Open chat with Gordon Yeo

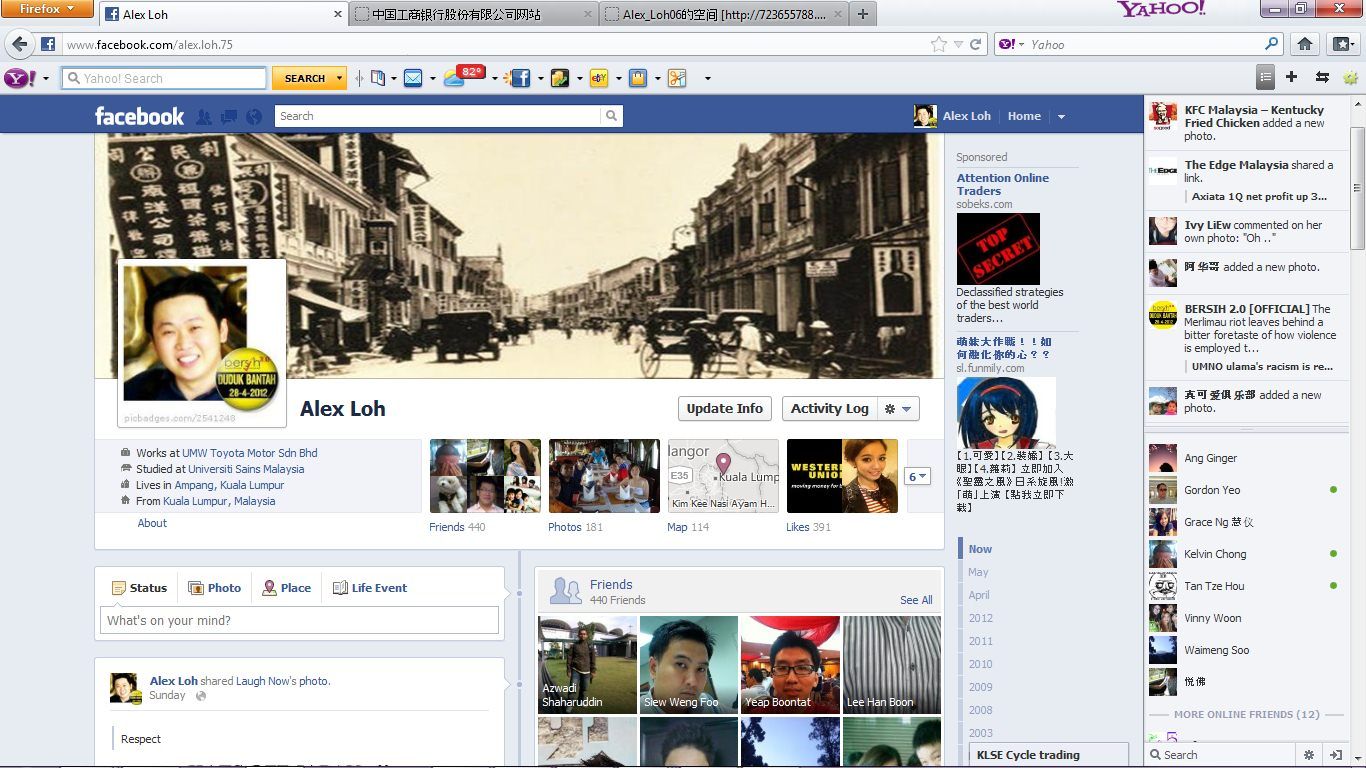point(1244,490)
